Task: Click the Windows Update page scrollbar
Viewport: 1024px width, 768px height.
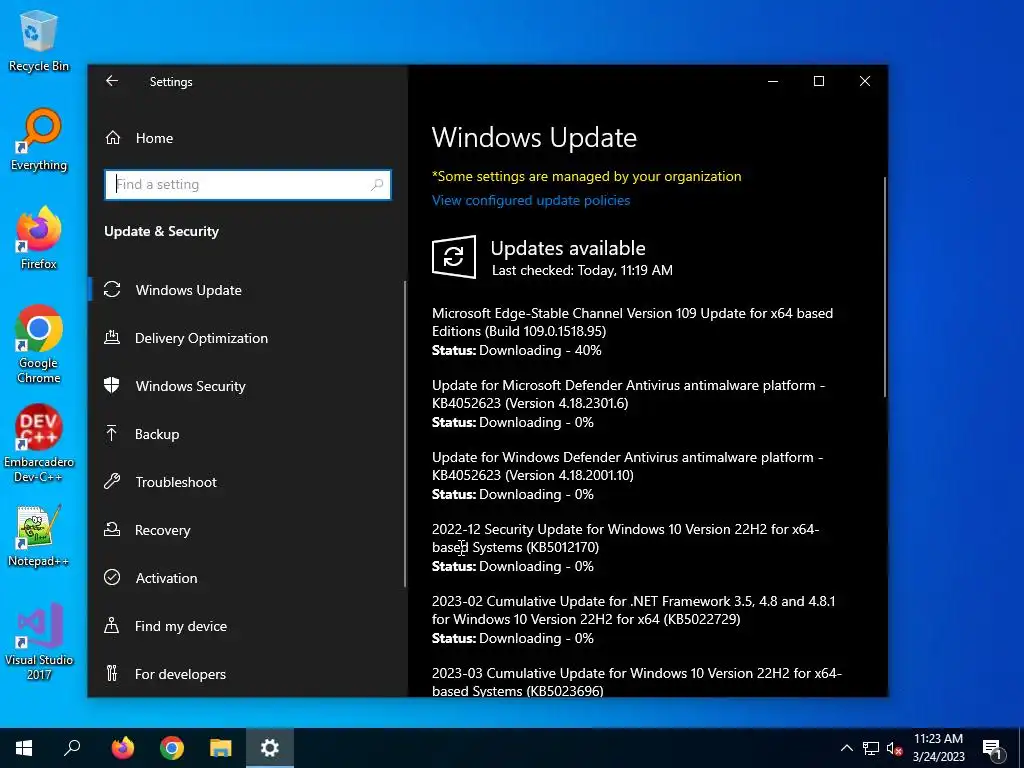Action: pos(885,287)
